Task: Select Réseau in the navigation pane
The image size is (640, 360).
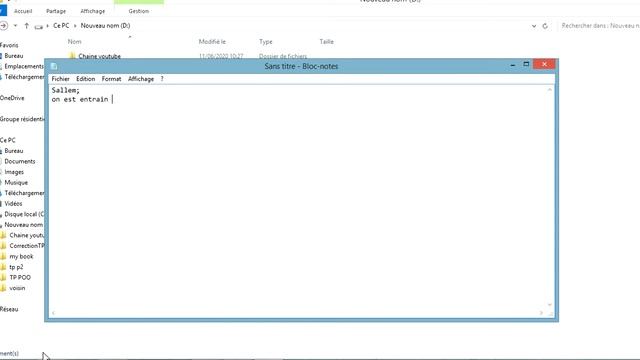Action: (x=9, y=309)
